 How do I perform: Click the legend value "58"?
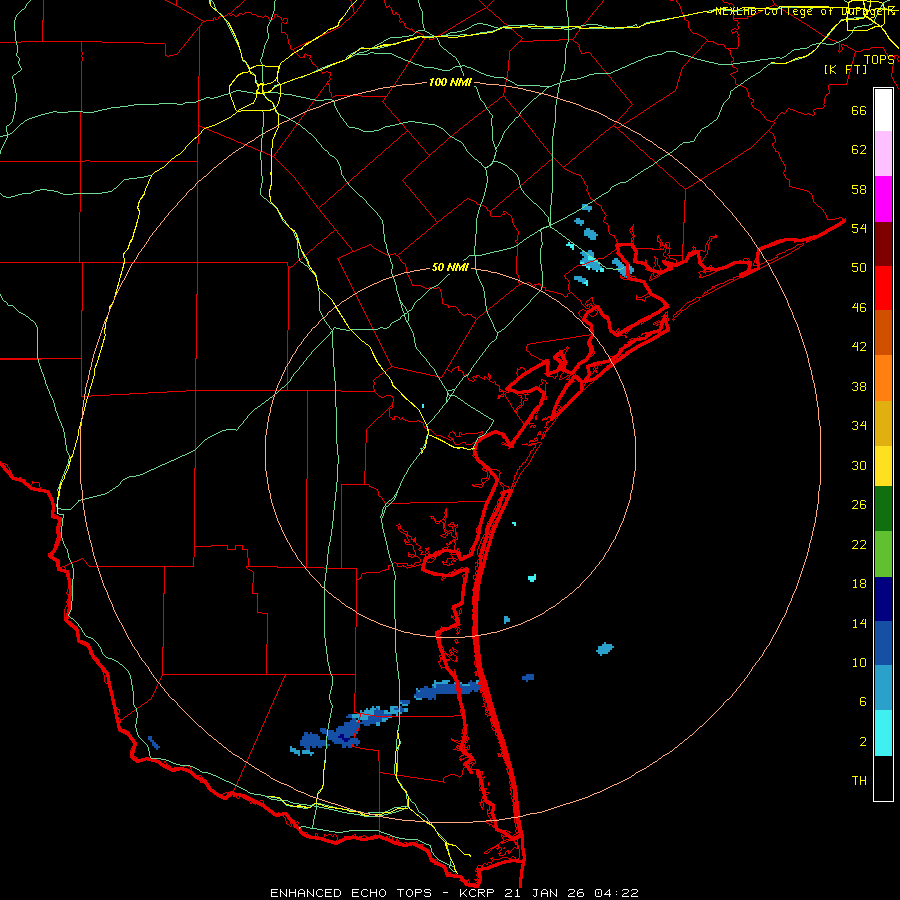(x=859, y=189)
